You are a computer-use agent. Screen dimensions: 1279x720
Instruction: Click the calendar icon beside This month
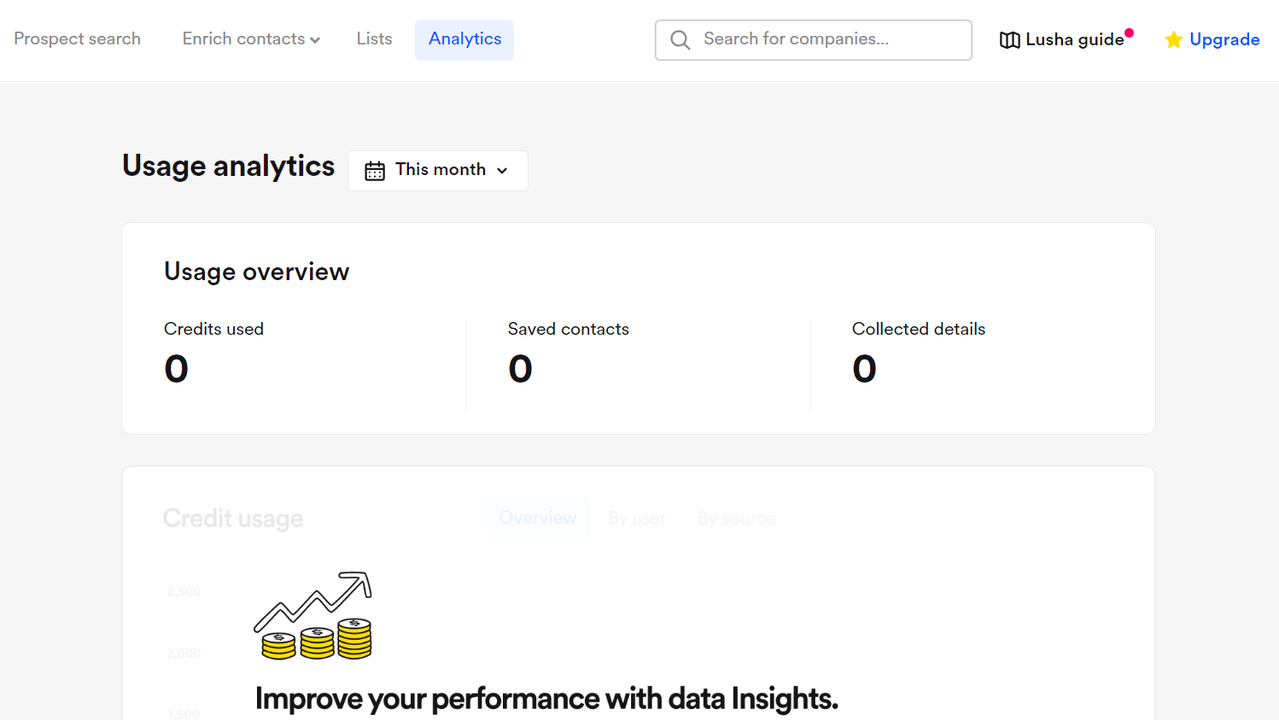(x=375, y=171)
